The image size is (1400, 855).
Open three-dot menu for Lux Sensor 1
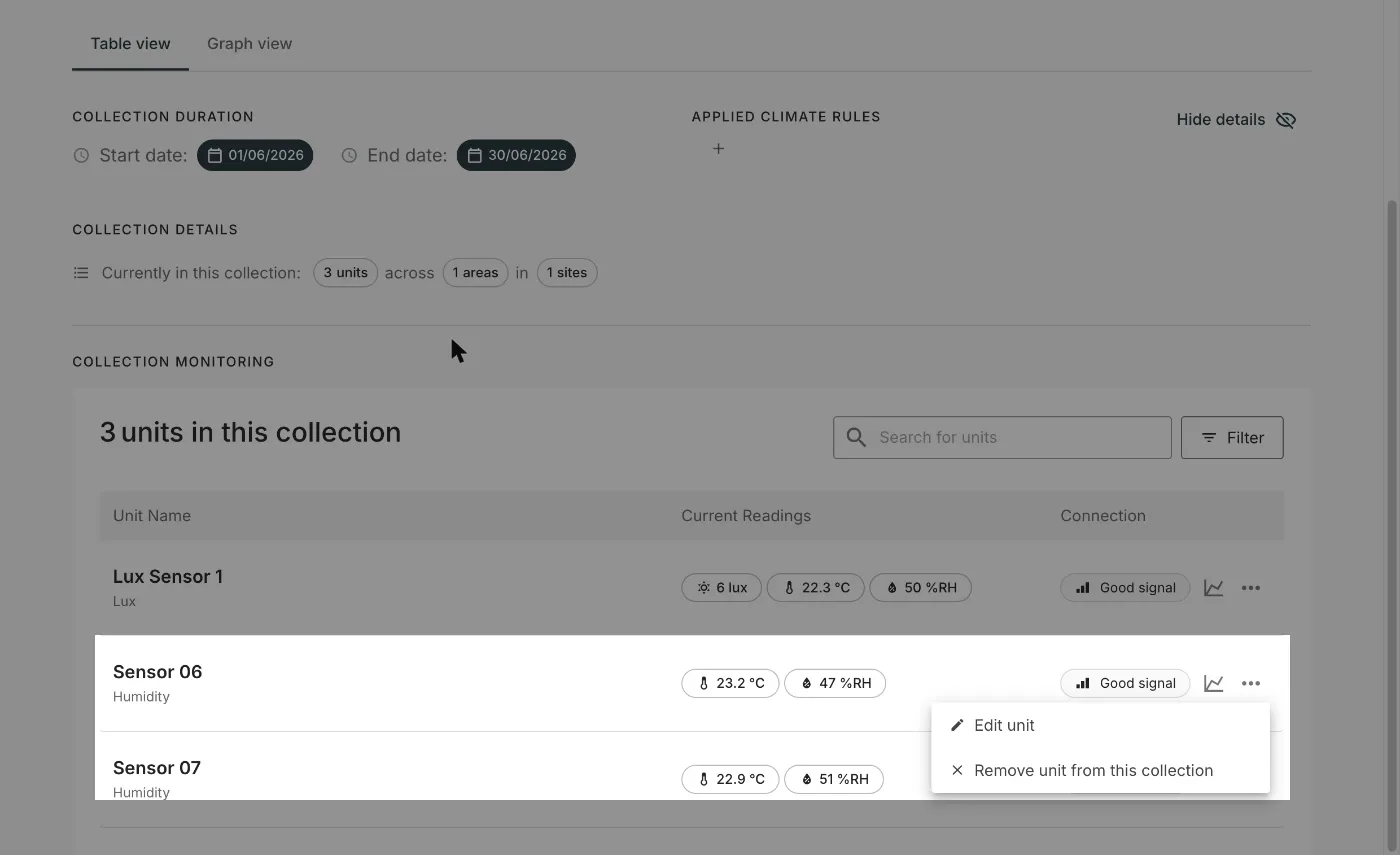[1251, 588]
